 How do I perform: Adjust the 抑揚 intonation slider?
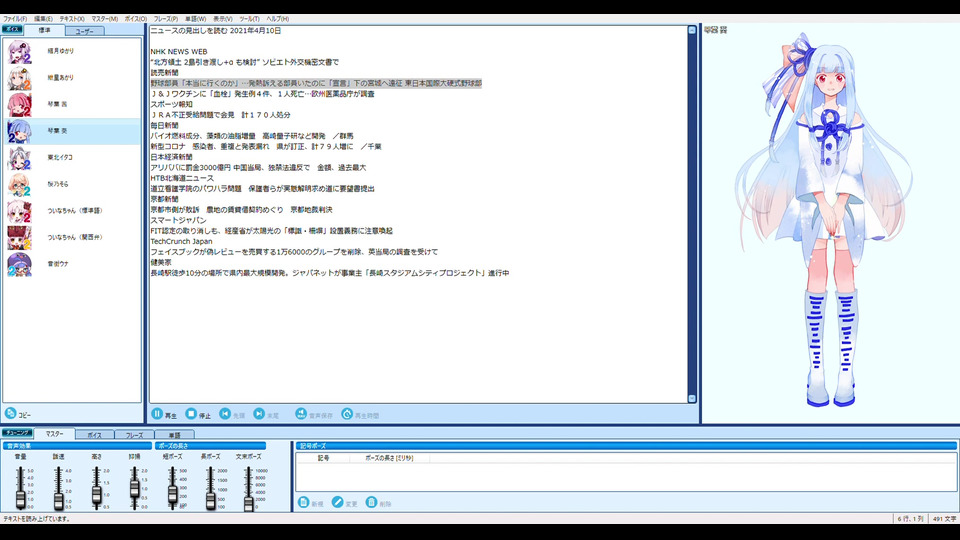click(x=135, y=488)
